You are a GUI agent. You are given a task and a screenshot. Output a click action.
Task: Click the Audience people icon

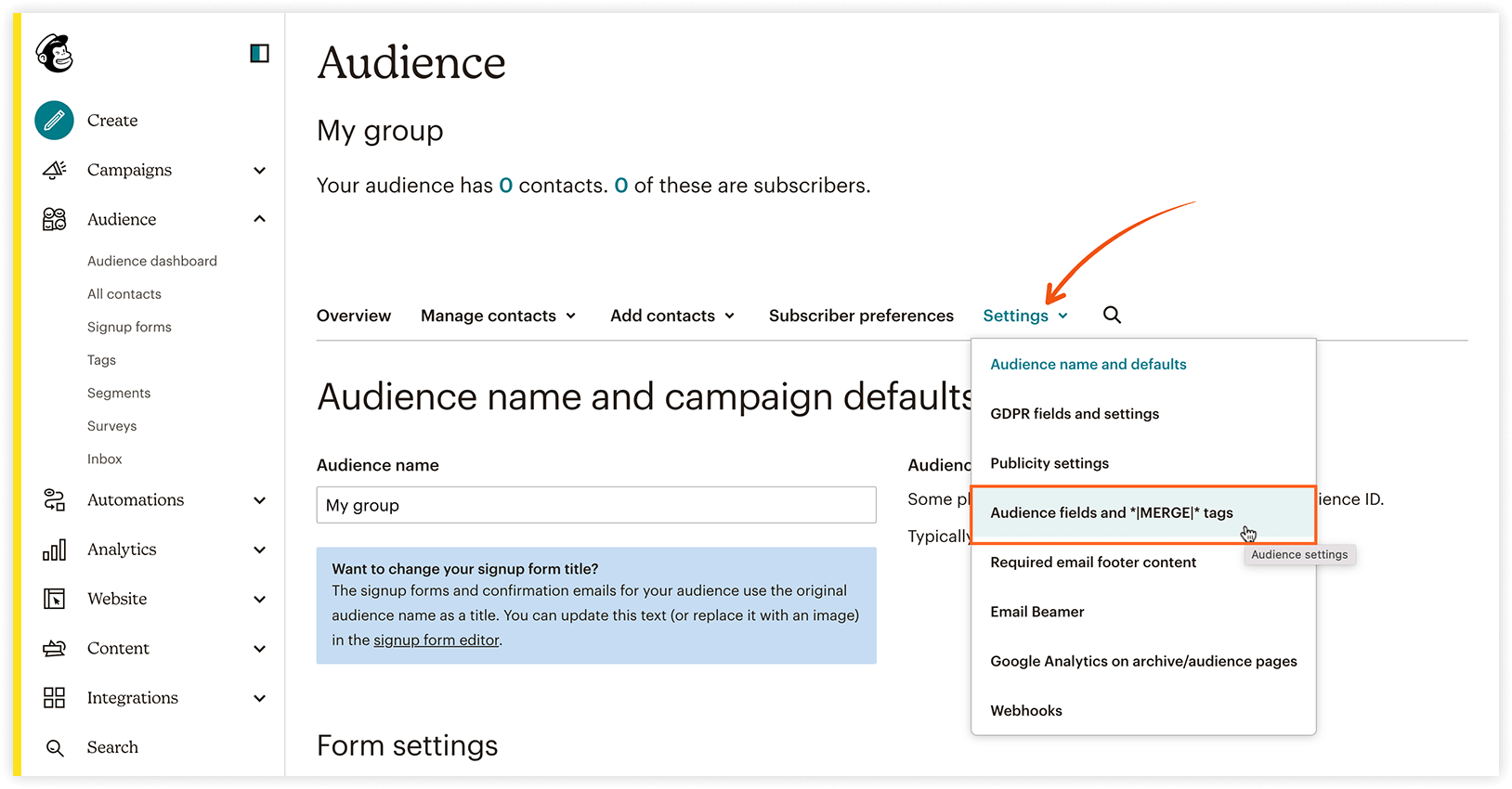(55, 219)
